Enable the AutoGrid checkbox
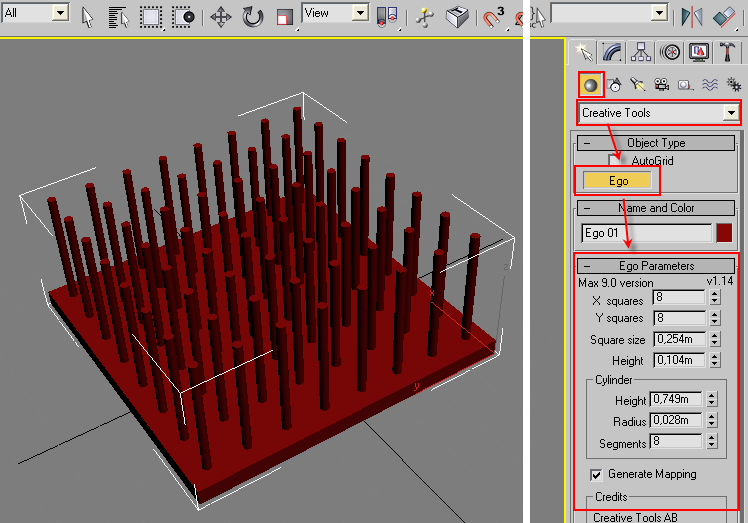Viewport: 748px width, 523px height. pyautogui.click(x=614, y=160)
